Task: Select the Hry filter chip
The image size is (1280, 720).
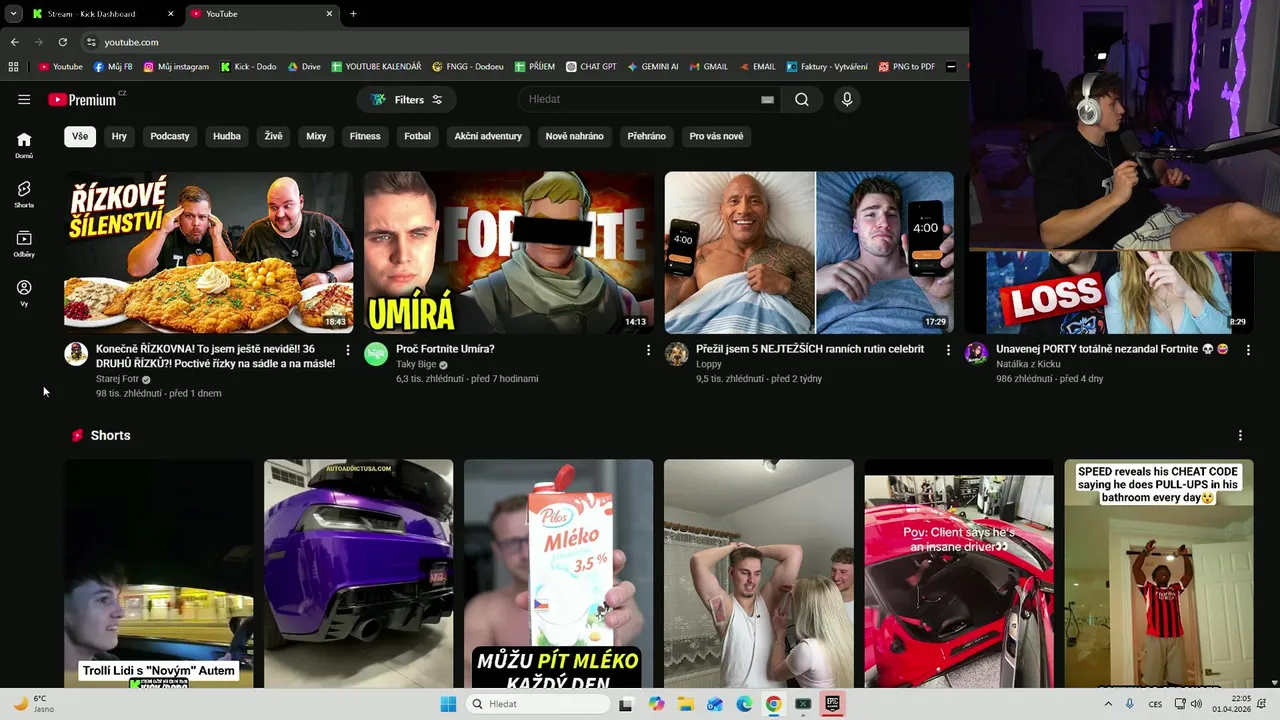Action: [119, 136]
